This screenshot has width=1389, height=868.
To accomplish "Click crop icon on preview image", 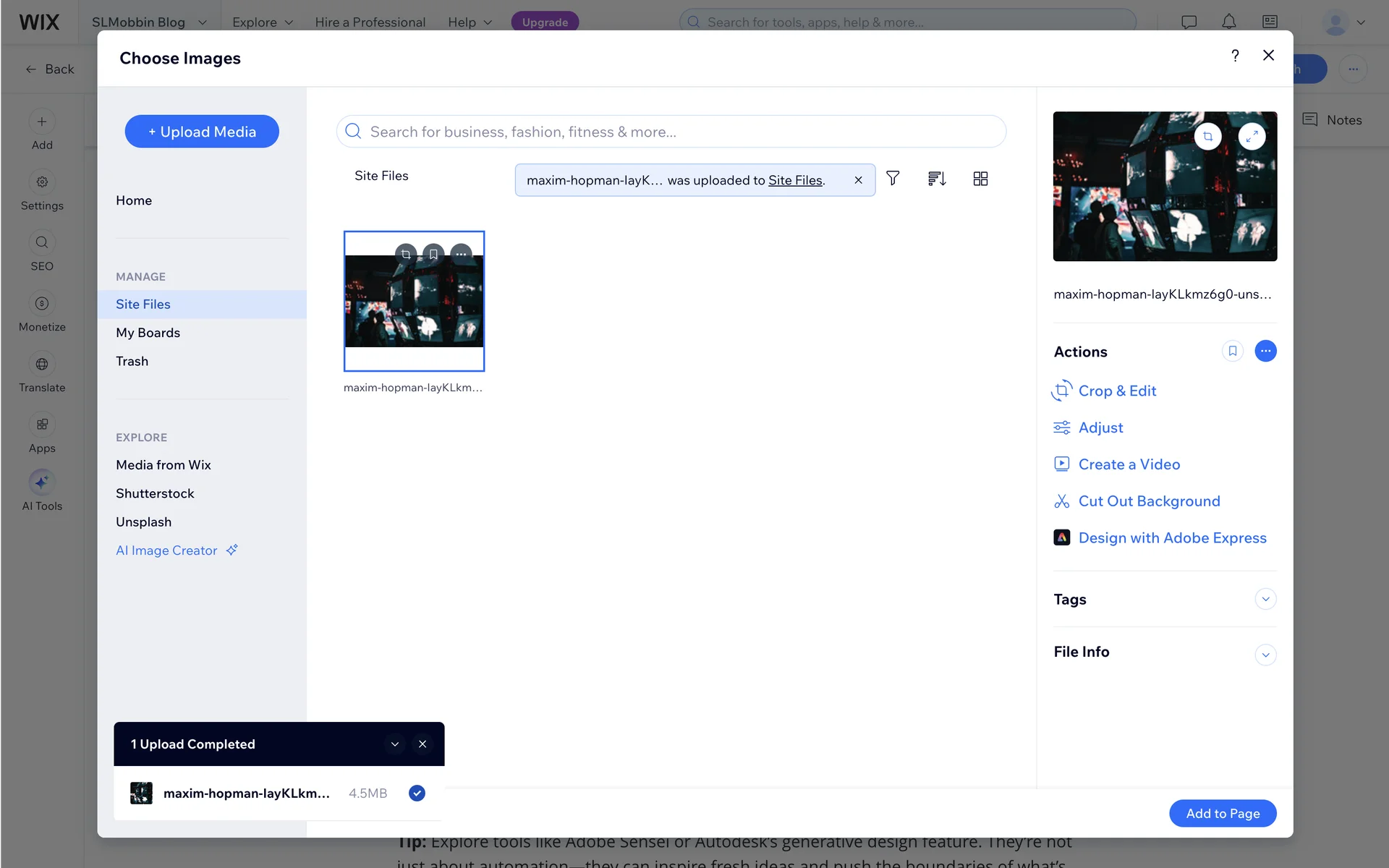I will (1207, 137).
